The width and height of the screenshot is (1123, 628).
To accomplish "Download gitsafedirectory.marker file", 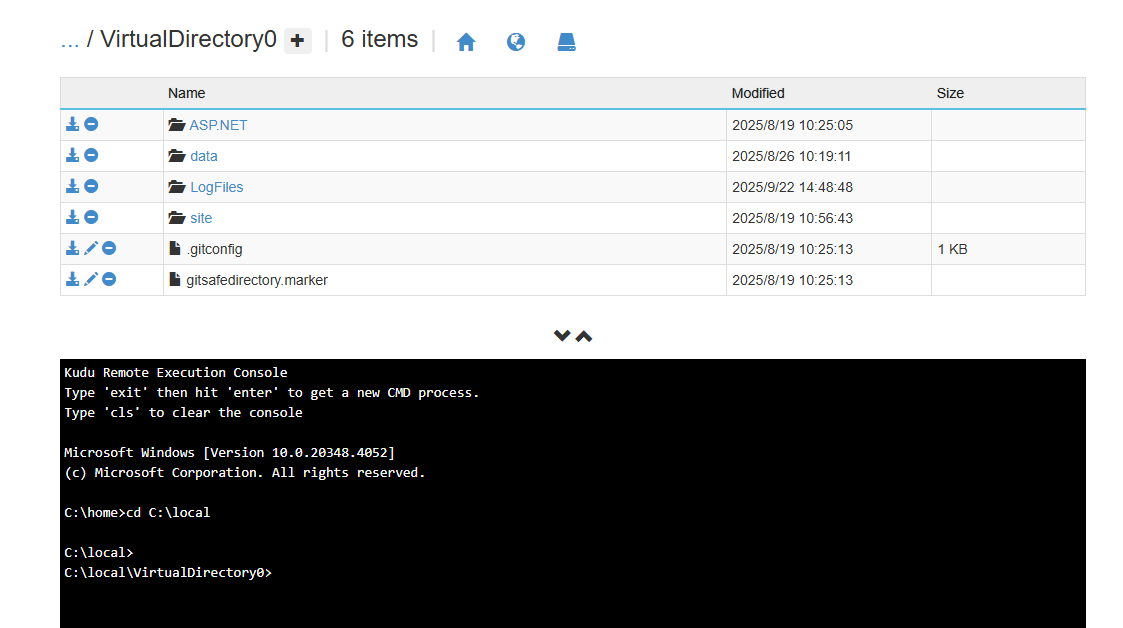I will pyautogui.click(x=72, y=279).
